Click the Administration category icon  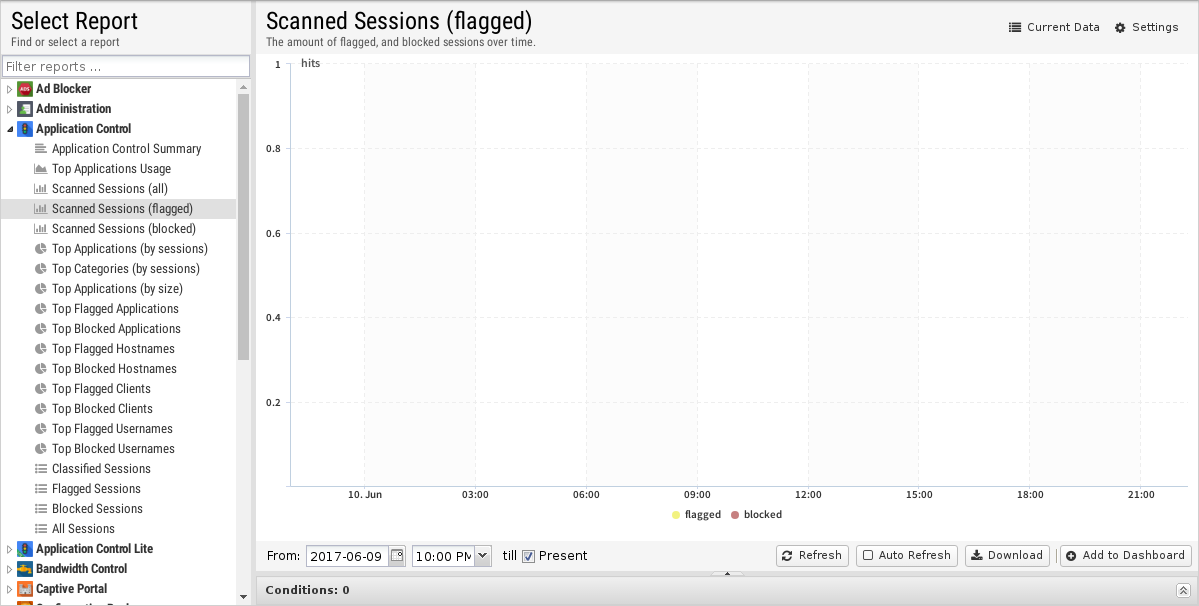24,109
